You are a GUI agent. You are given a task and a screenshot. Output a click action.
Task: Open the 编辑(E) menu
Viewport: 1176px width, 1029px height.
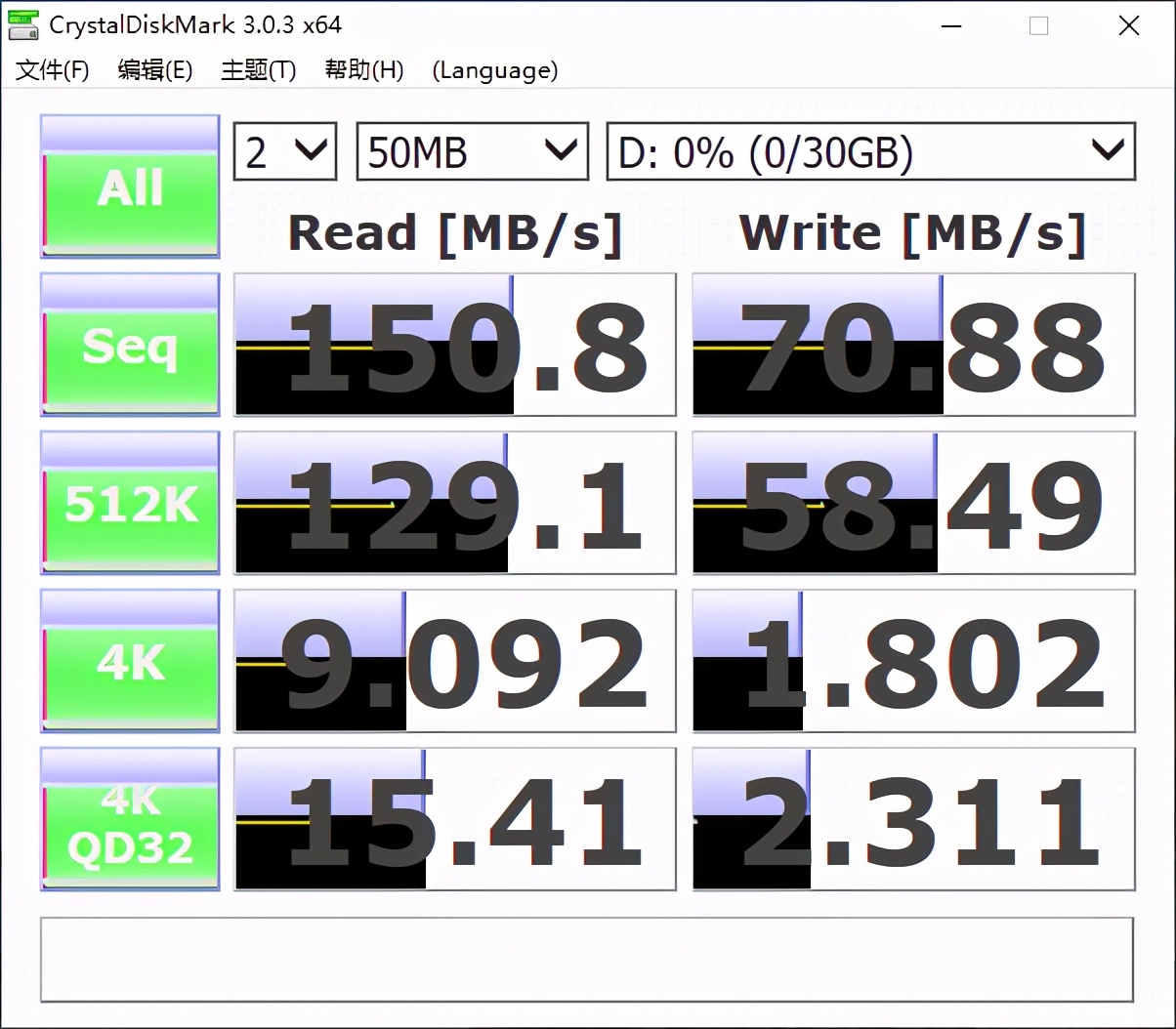coord(155,70)
